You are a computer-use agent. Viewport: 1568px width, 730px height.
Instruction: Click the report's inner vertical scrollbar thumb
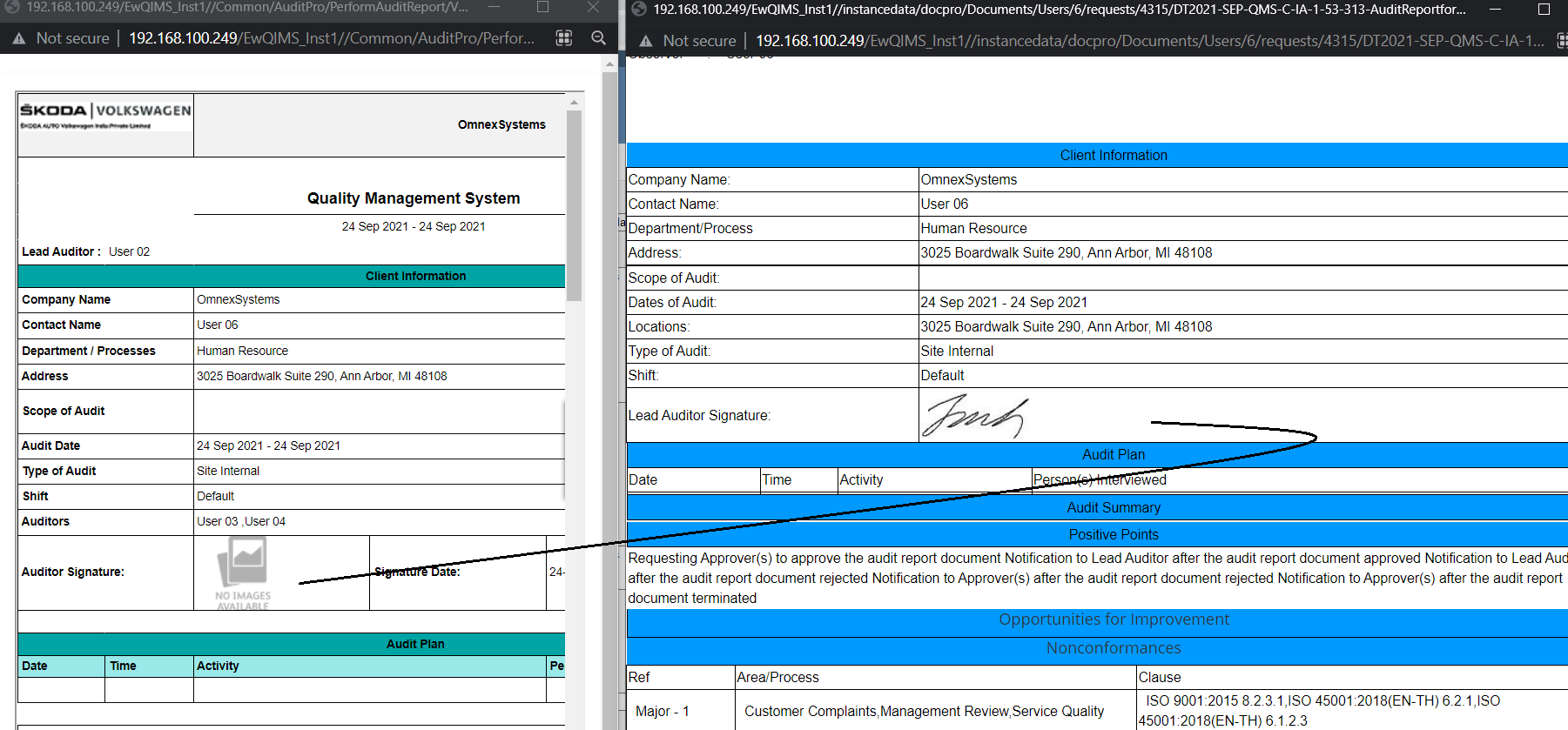(574, 205)
